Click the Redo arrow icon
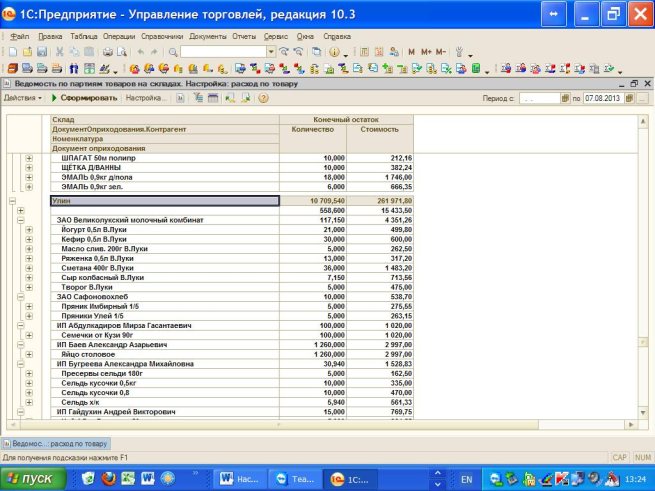Image resolution: width=655 pixels, height=491 pixels. [154, 52]
